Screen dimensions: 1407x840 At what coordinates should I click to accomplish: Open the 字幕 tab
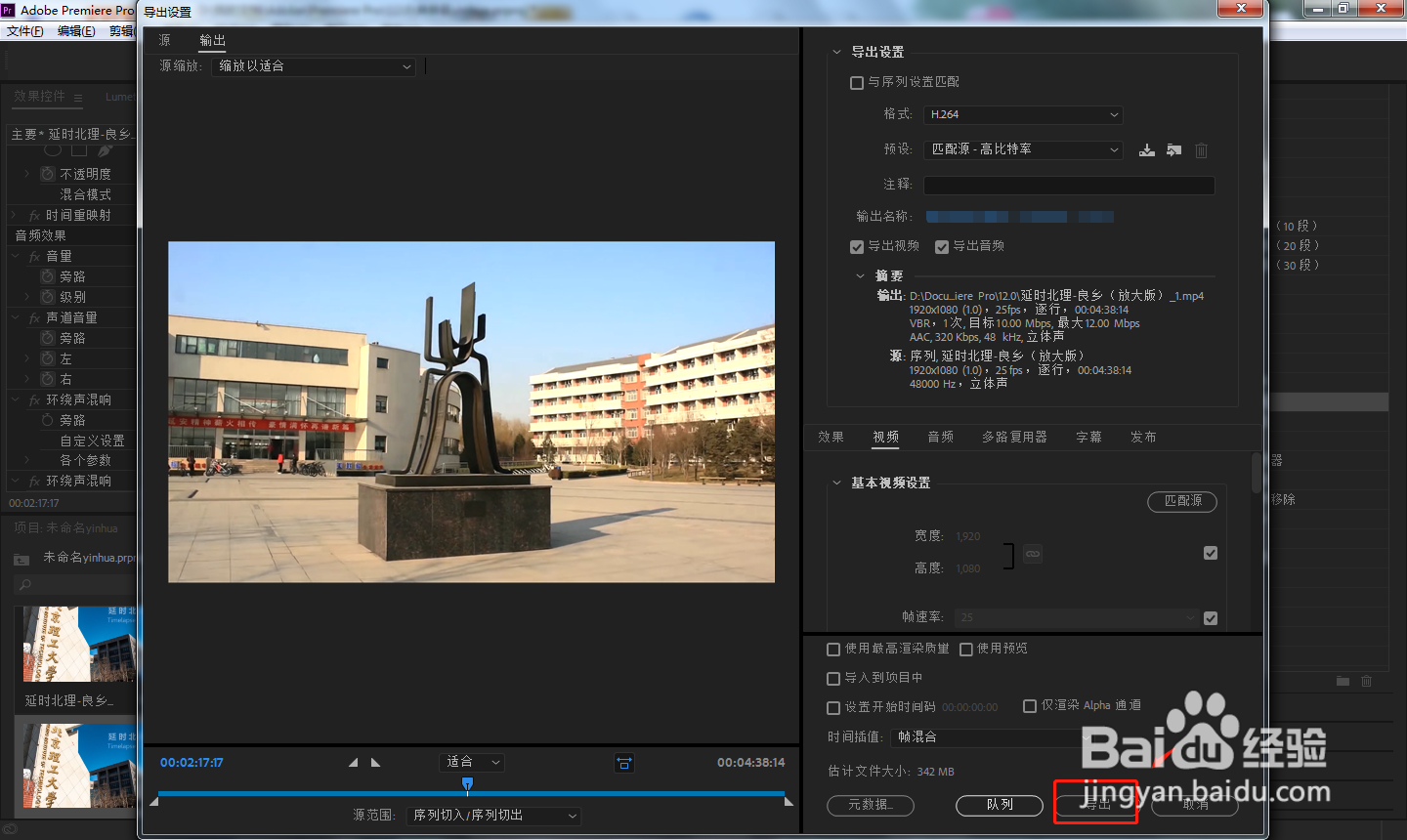[1088, 438]
